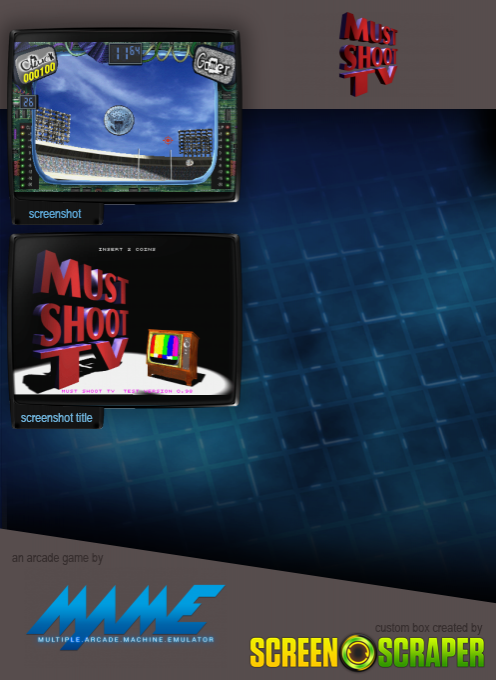
Task: Click the custom box created by caption
Action: tap(428, 628)
